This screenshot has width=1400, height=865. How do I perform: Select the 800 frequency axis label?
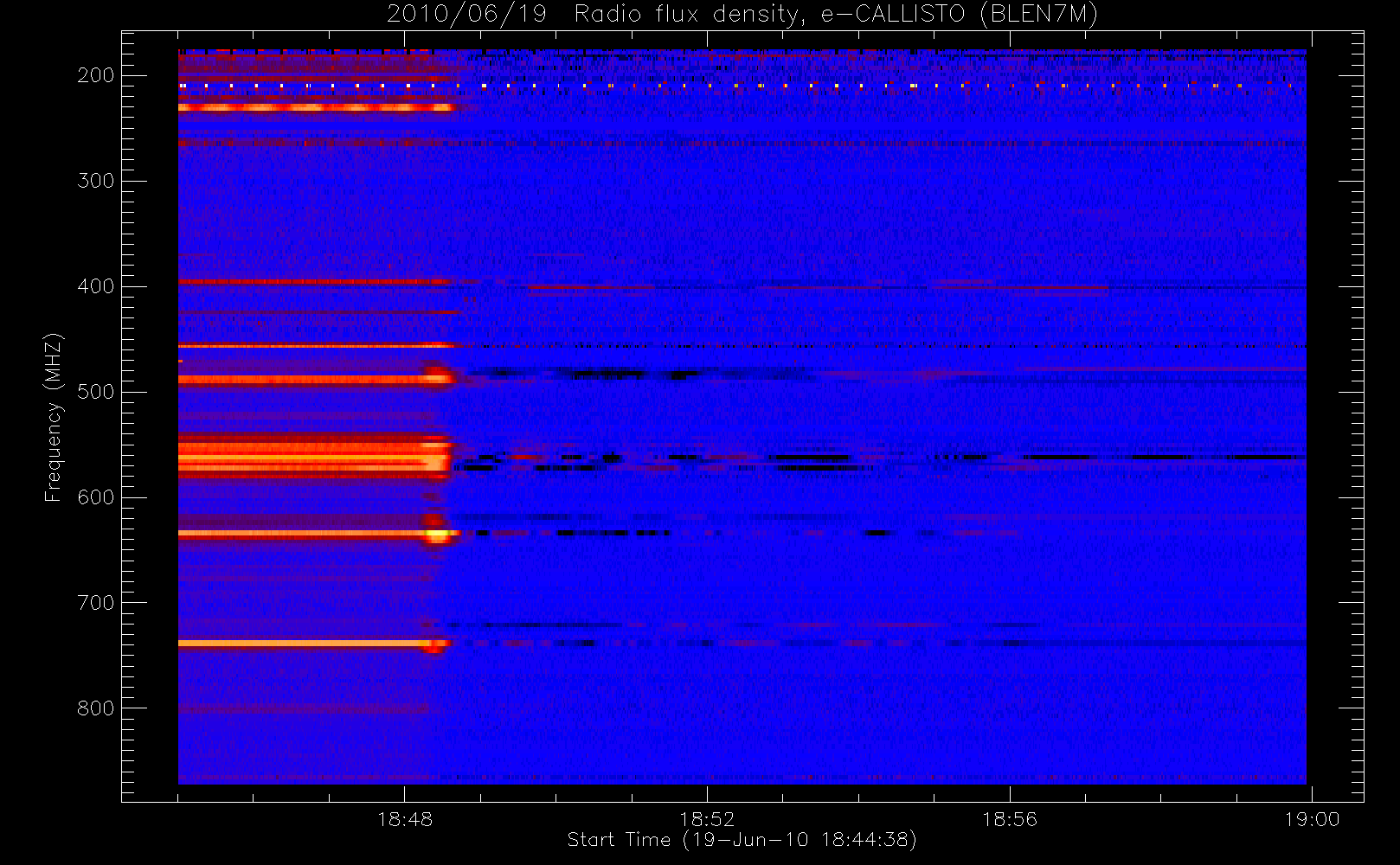(95, 708)
